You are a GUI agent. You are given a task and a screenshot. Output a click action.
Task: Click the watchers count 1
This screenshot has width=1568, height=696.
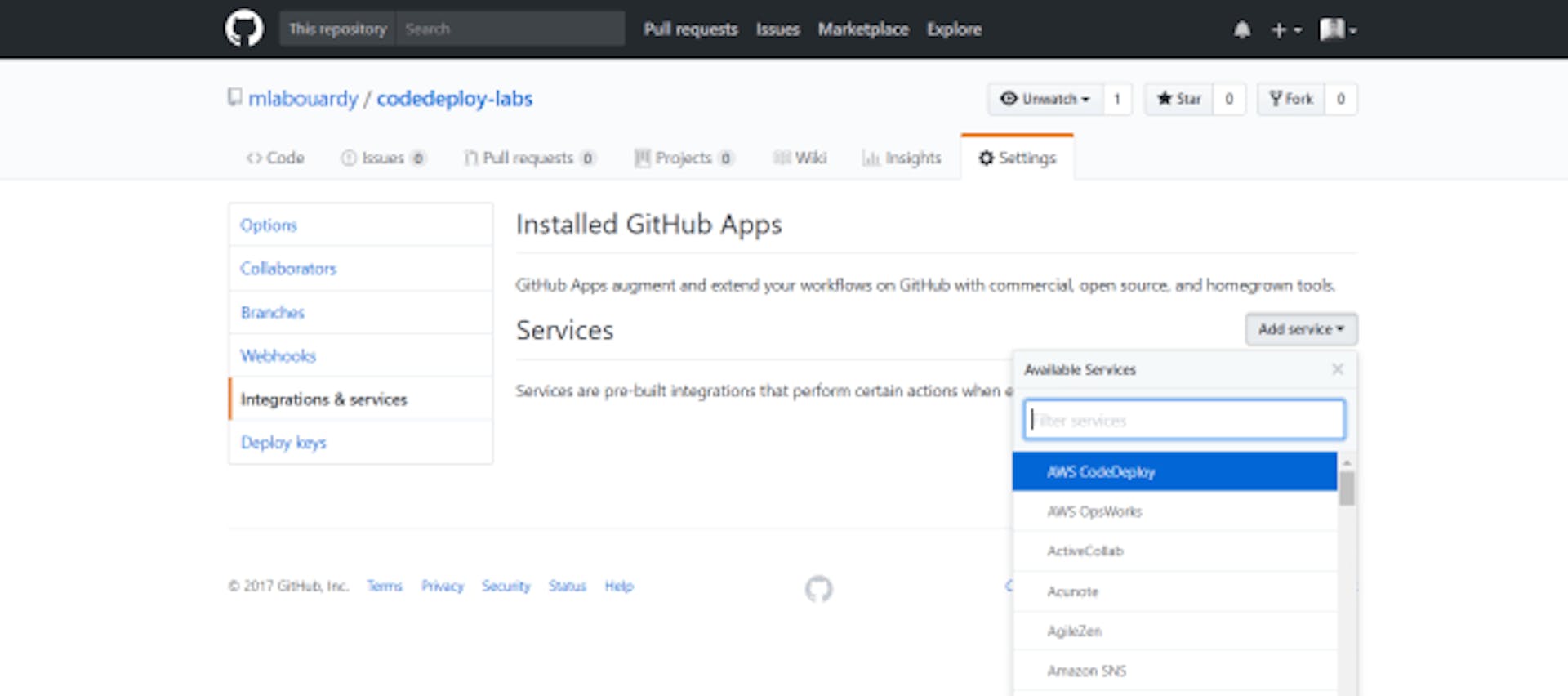(x=1116, y=99)
